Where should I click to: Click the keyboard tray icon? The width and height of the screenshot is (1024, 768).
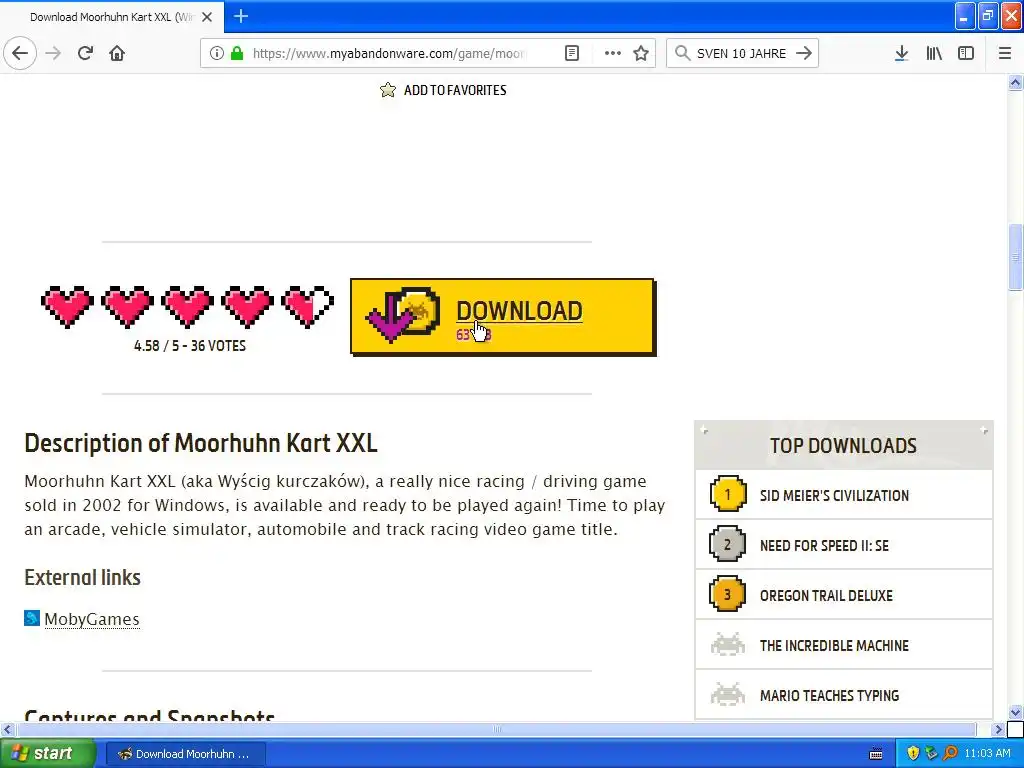click(x=876, y=754)
